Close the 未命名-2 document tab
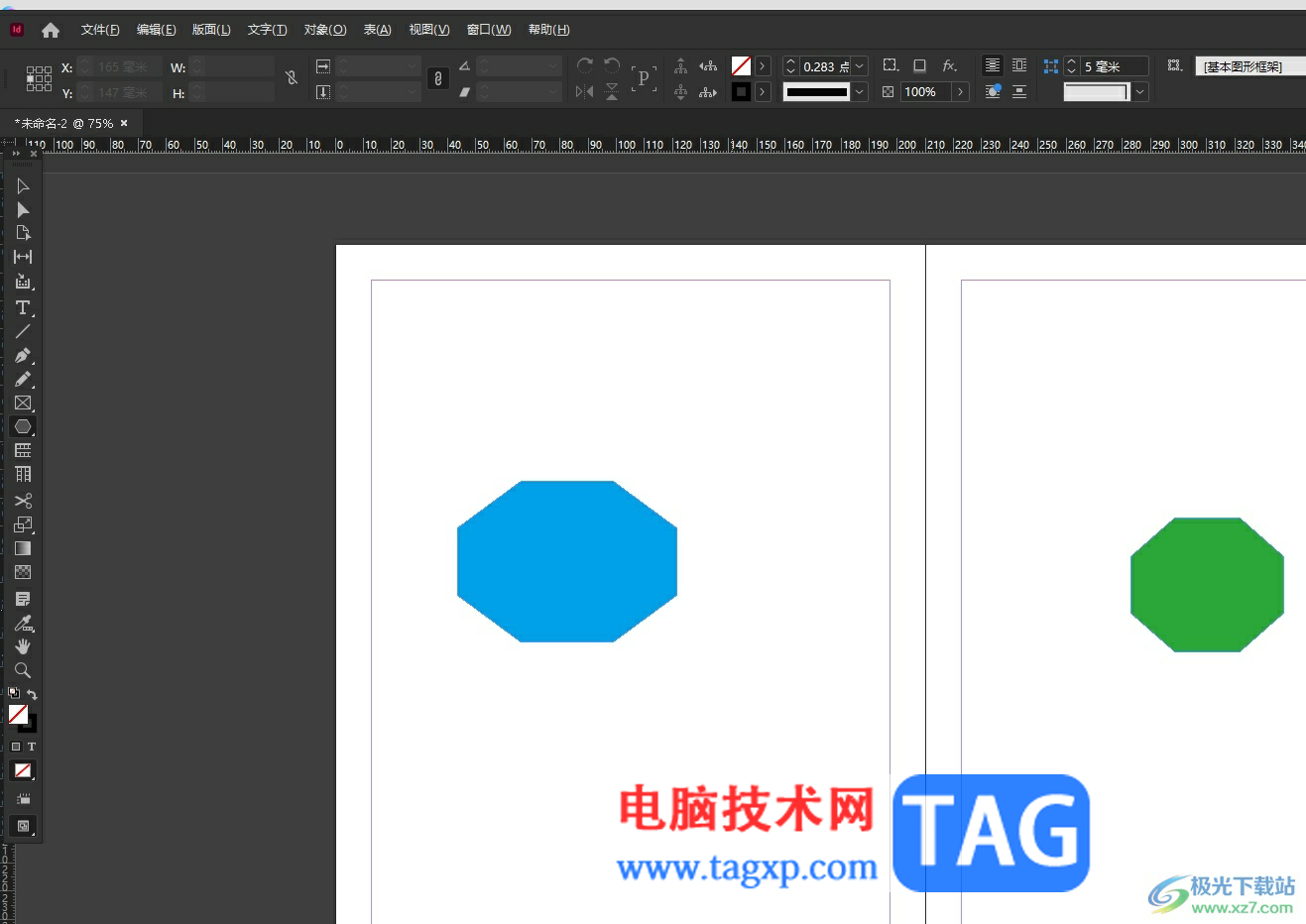The width and height of the screenshot is (1306, 924). pos(124,123)
